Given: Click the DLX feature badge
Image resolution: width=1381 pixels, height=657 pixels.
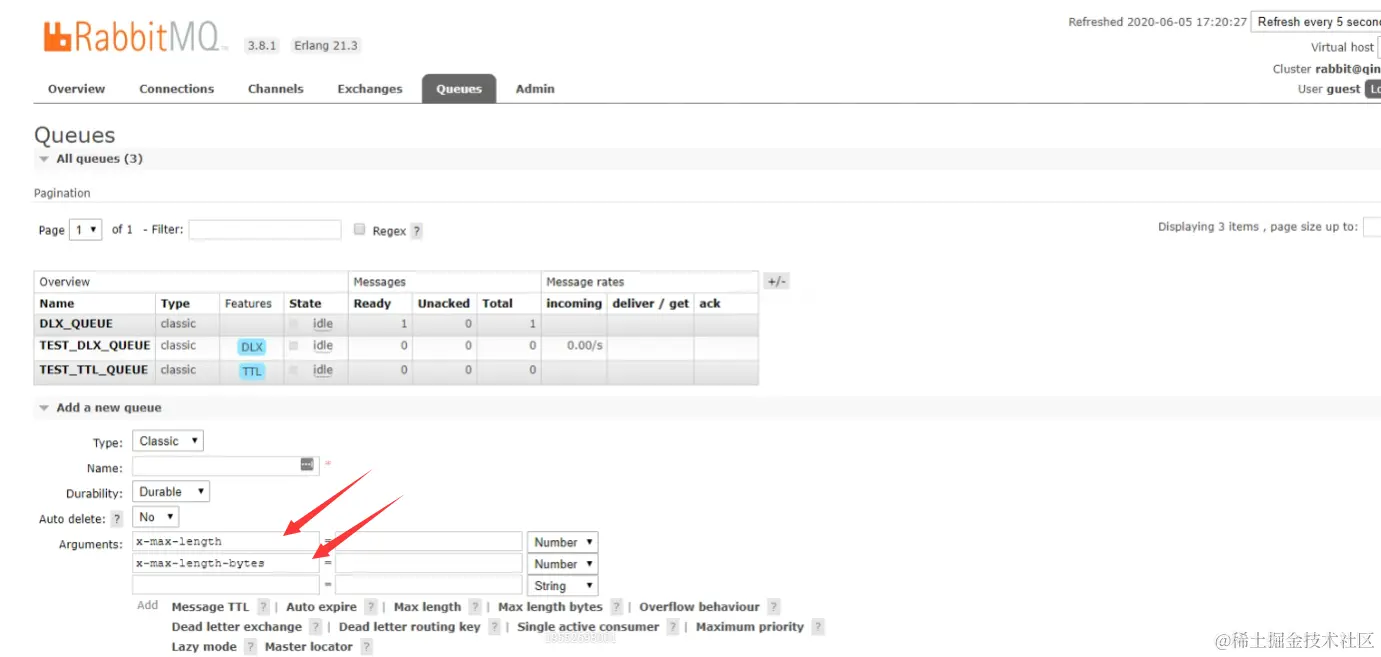Looking at the screenshot, I should [252, 347].
